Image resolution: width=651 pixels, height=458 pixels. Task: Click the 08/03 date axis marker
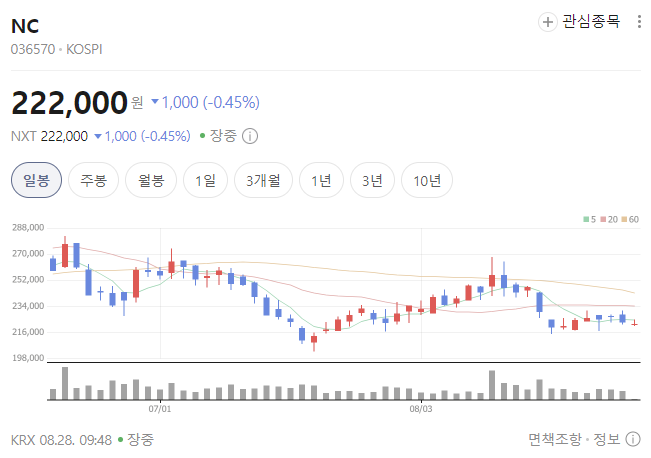coord(421,409)
